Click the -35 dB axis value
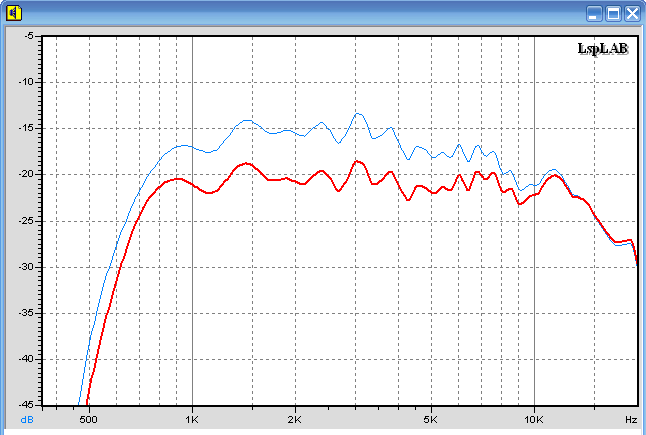Image resolution: width=646 pixels, height=435 pixels. click(x=26, y=313)
